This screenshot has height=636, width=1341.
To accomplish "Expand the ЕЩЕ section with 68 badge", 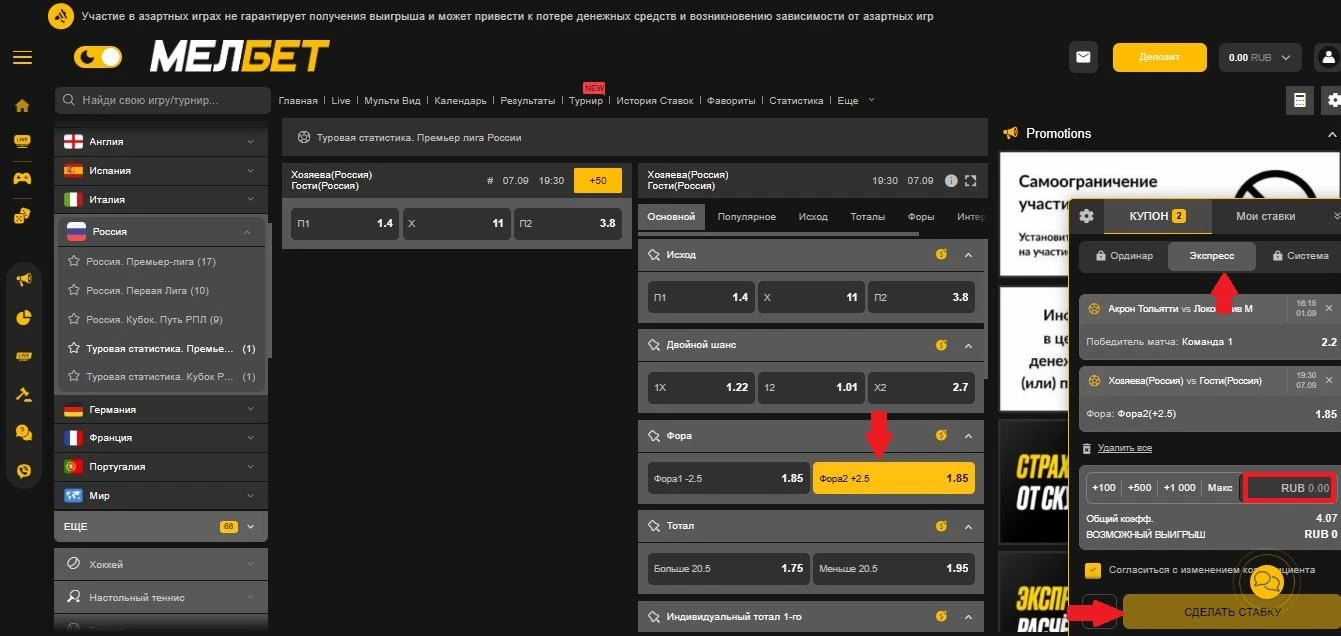I will (x=161, y=526).
